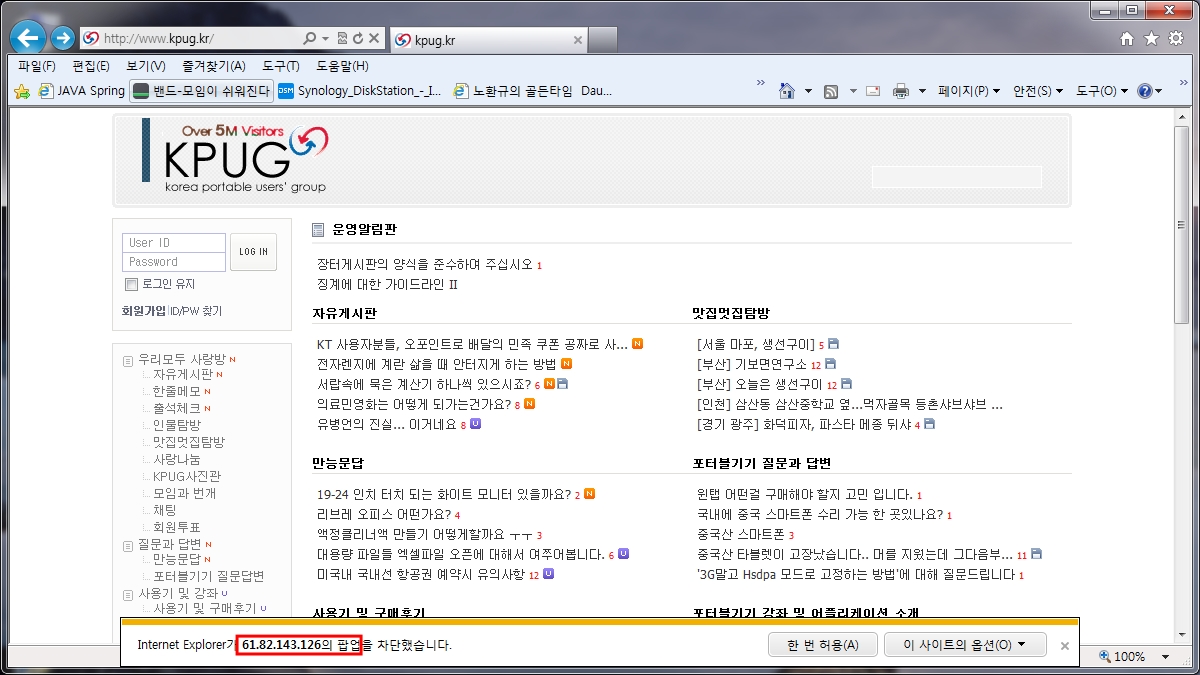The image size is (1200, 675).
Task: Open post 징계에 대한 가이드라인 II
Action: (387, 285)
